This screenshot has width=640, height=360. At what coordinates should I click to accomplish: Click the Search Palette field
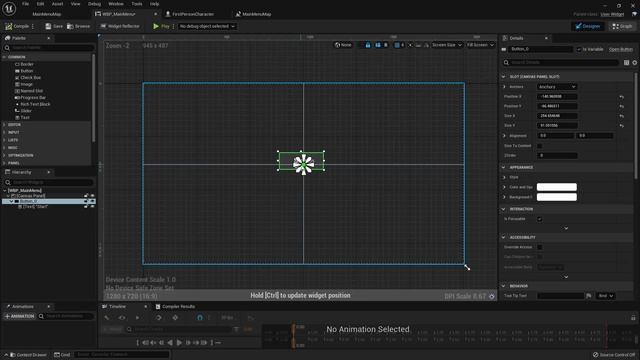[x=49, y=48]
